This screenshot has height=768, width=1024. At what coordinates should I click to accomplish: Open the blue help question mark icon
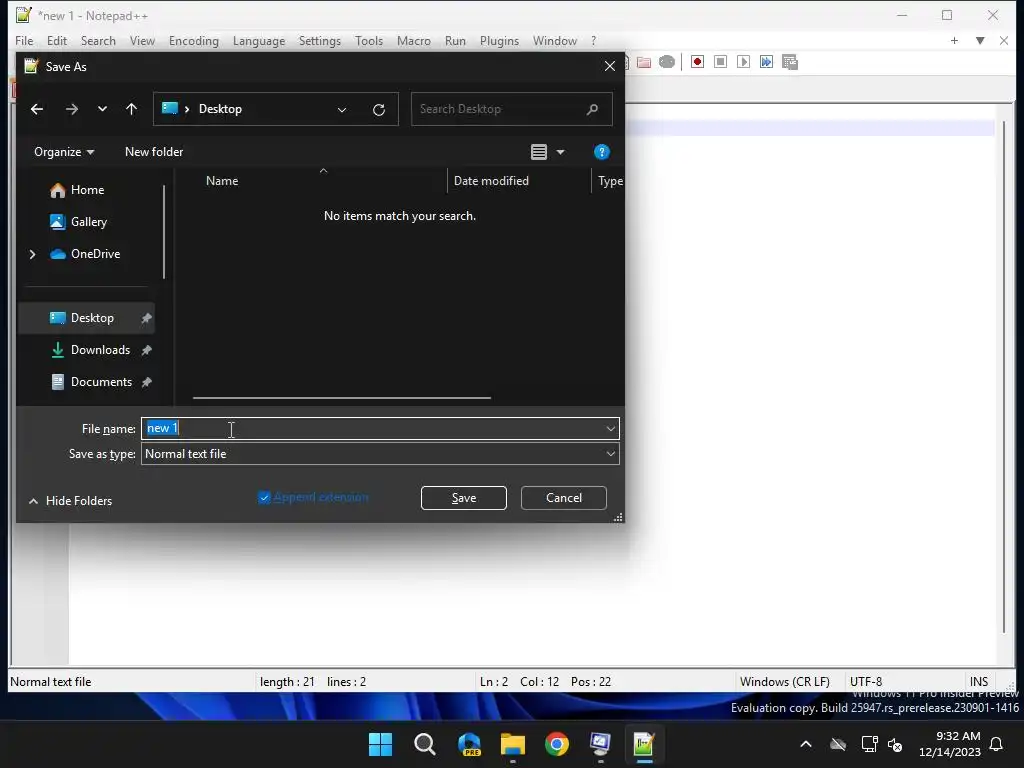coord(601,152)
